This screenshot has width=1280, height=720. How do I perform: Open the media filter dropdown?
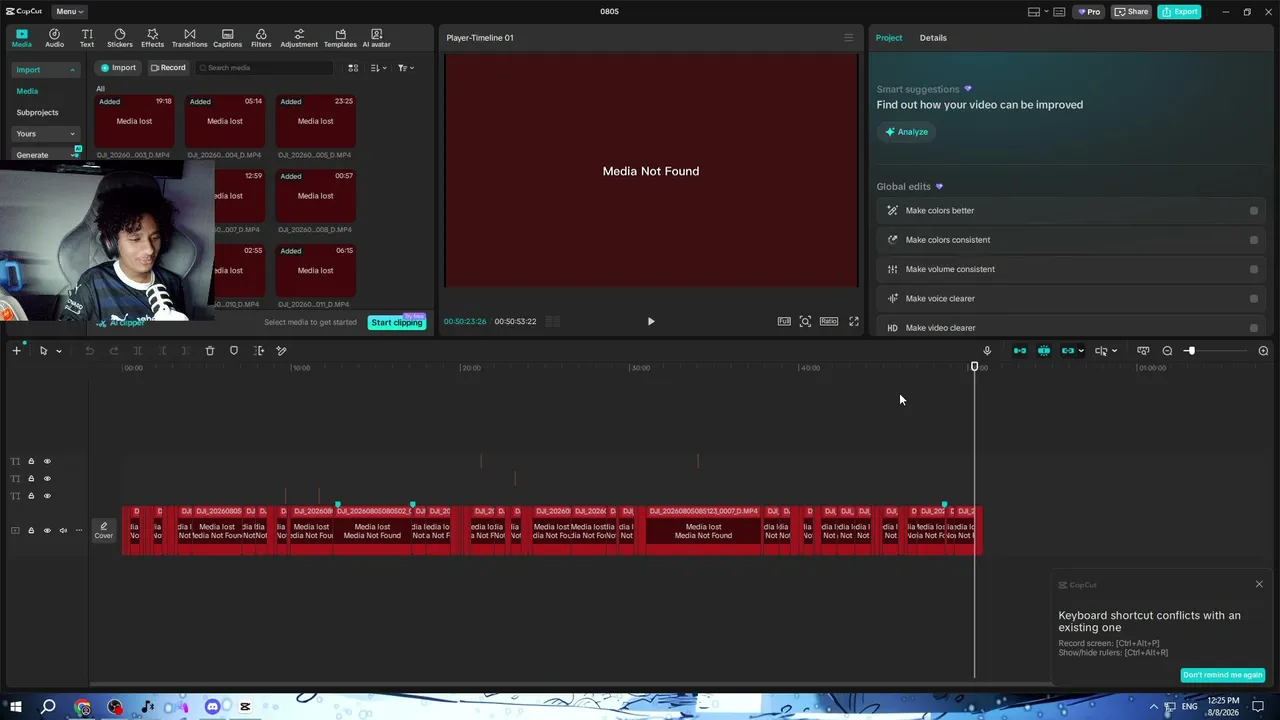[405, 68]
